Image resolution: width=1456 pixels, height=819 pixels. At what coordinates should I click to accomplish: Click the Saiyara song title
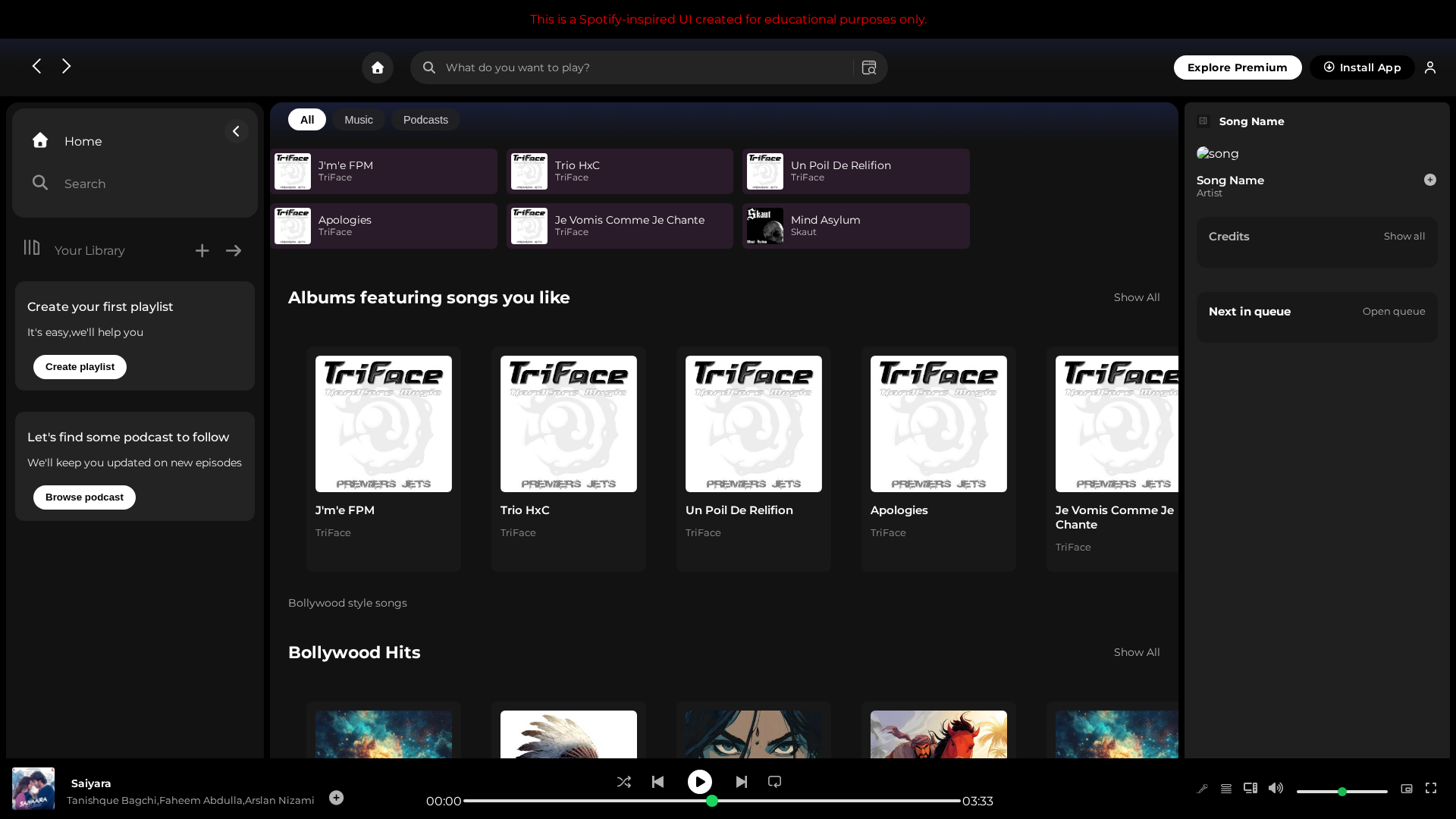pyautogui.click(x=91, y=783)
